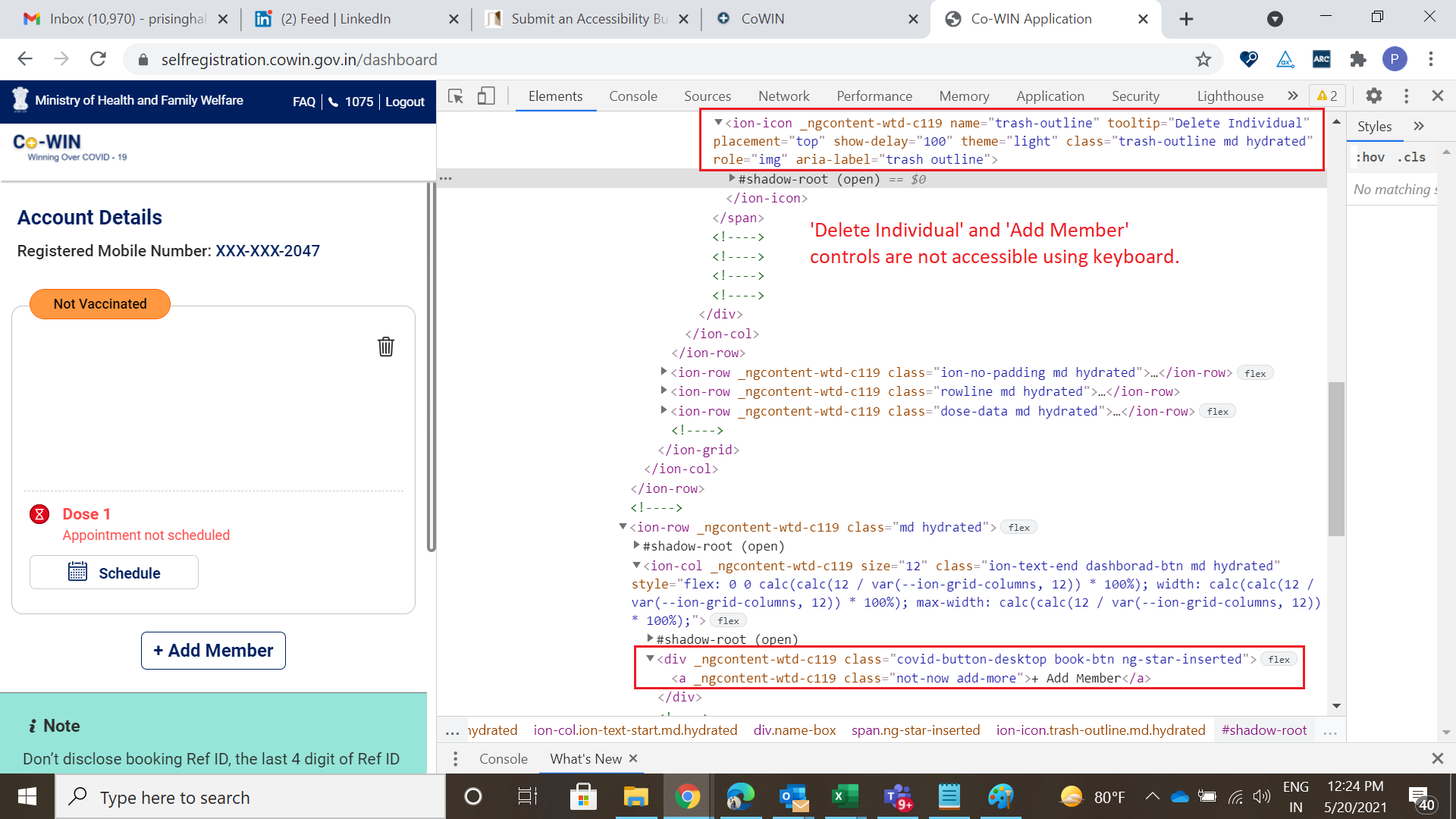This screenshot has height=819, width=1456.
Task: Close the What's New drawer tab
Action: coord(633,758)
